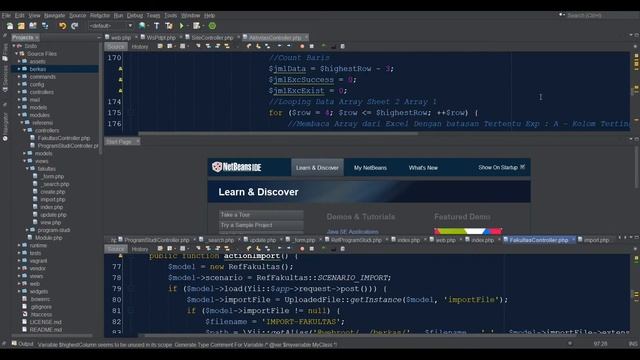640x360 pixels.
Task: Click Try a Sample Project button
Action: click(x=261, y=225)
